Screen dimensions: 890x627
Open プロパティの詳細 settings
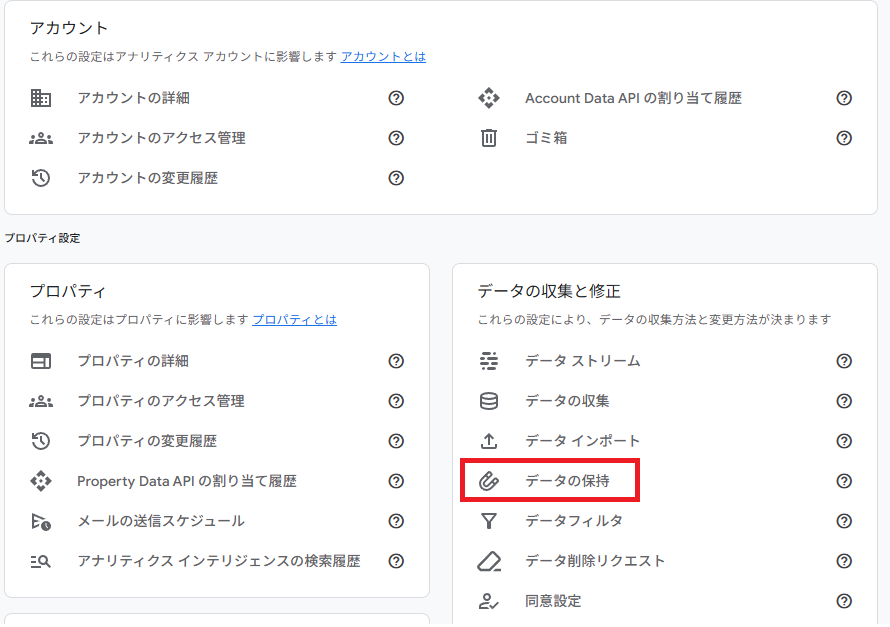133,361
